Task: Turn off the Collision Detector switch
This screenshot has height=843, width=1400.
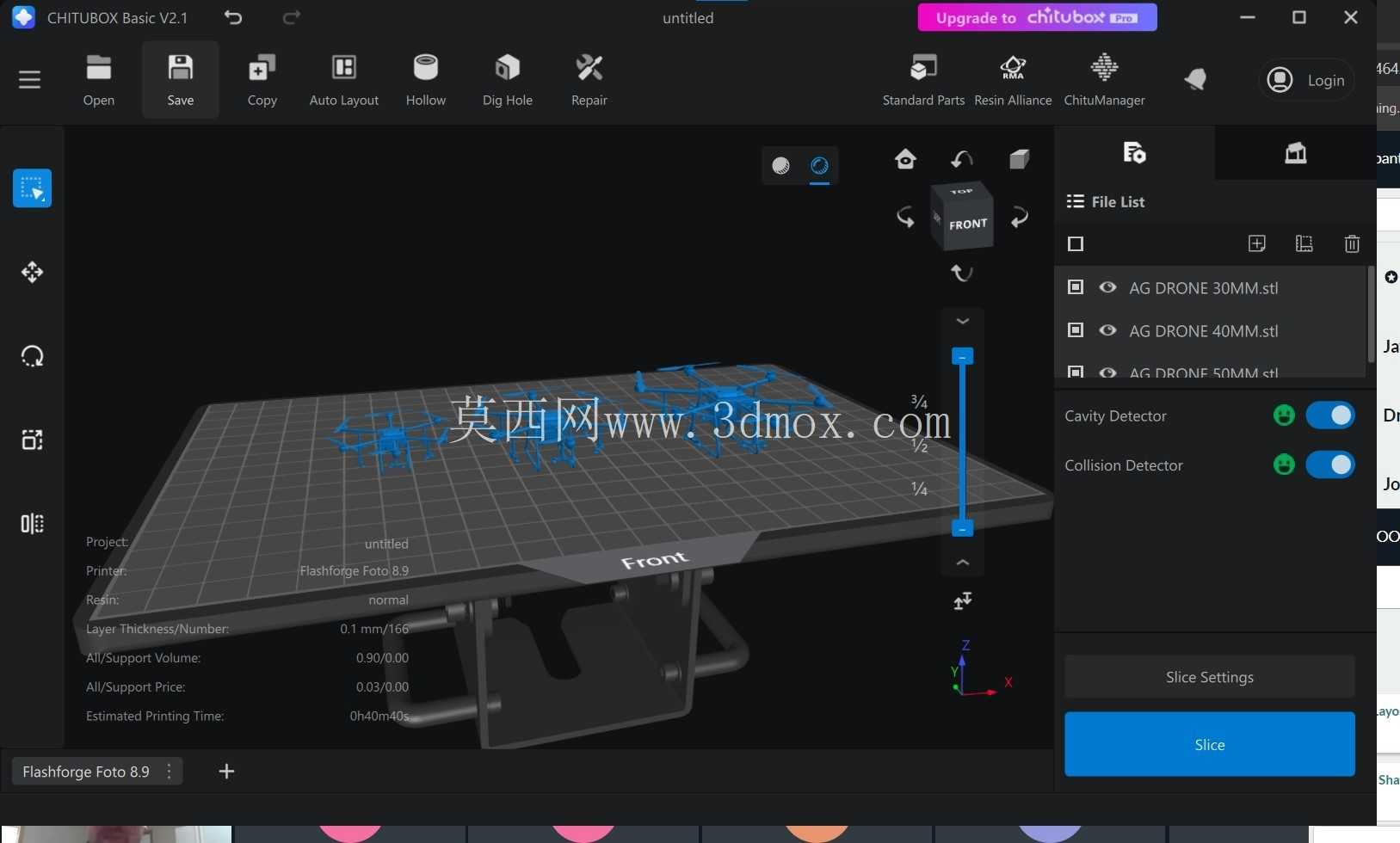Action: coord(1330,465)
